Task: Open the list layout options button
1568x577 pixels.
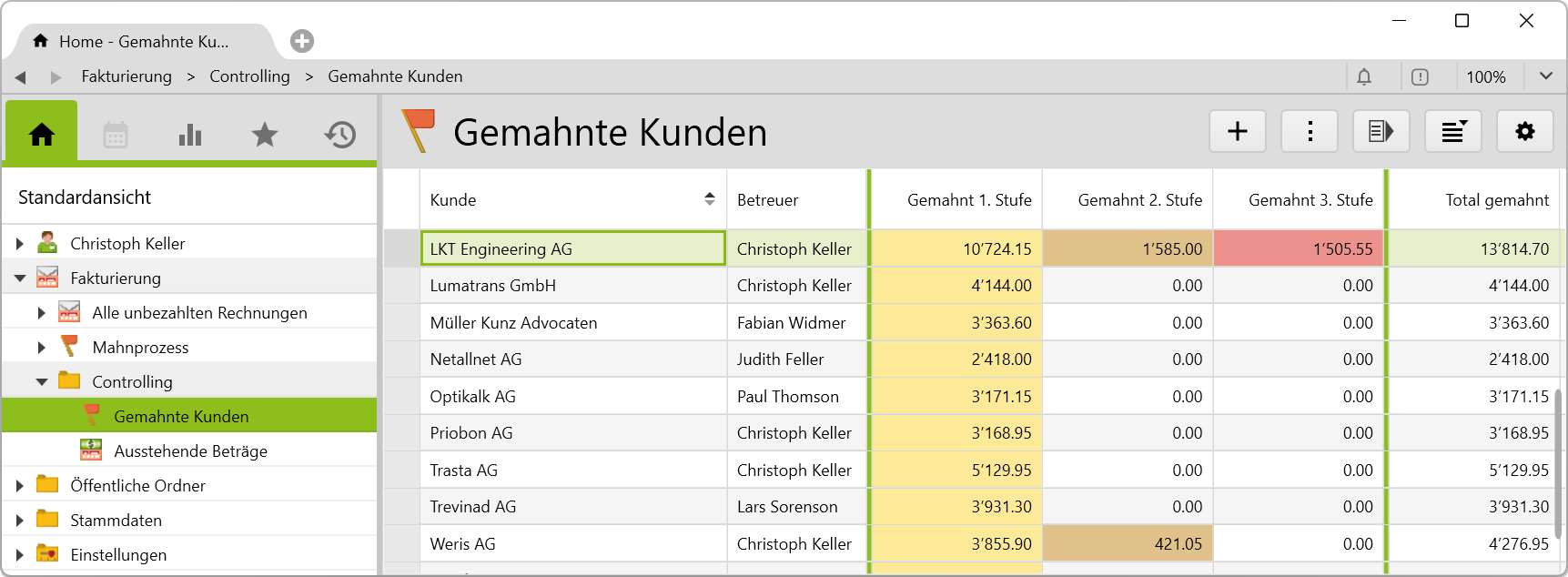Action: [x=1453, y=132]
